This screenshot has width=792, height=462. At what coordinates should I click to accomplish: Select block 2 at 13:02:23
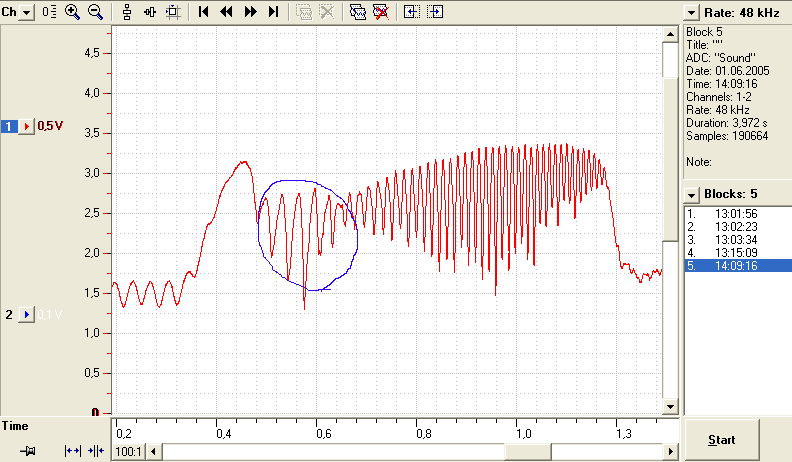tap(738, 227)
